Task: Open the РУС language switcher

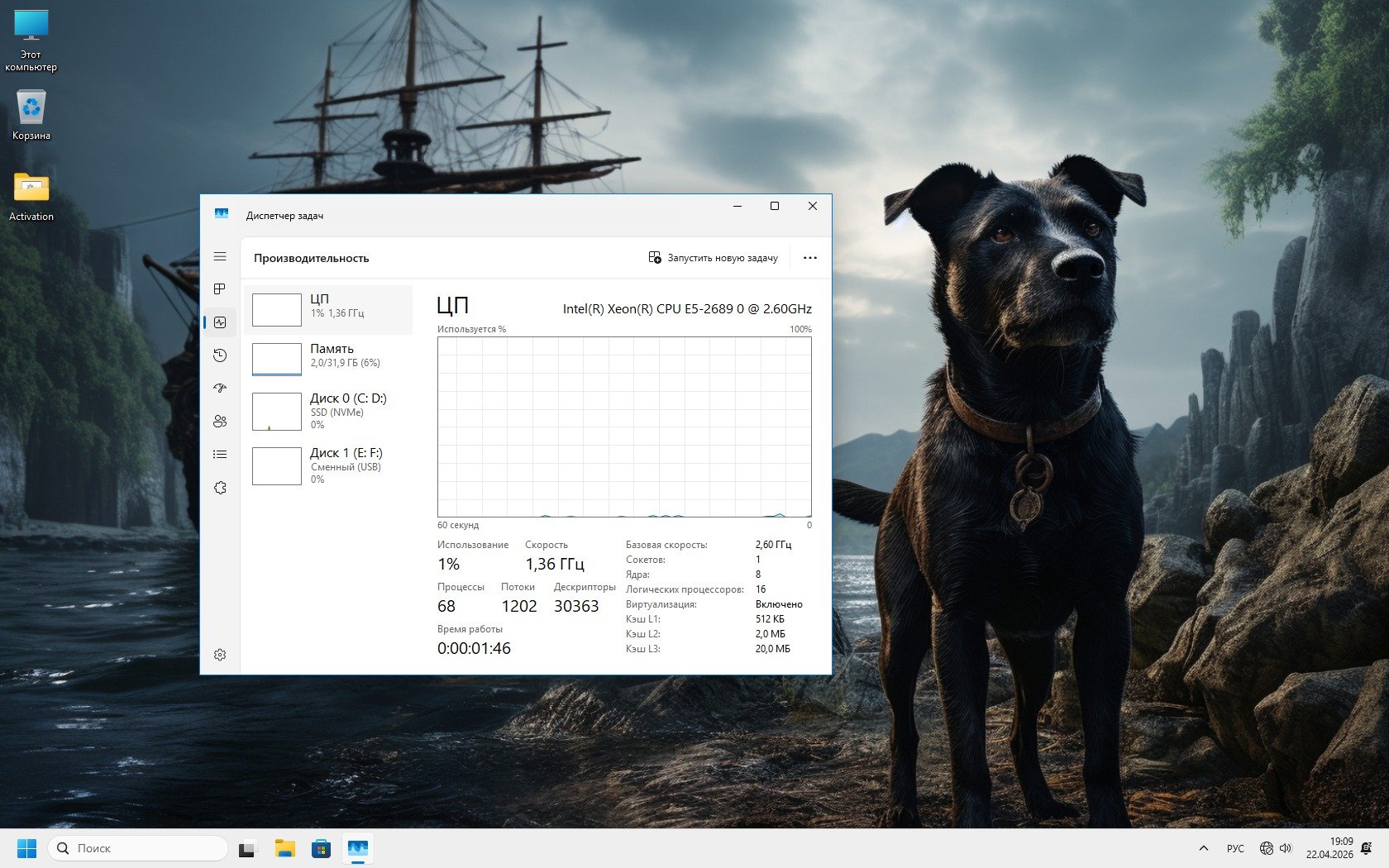Action: tap(1235, 848)
